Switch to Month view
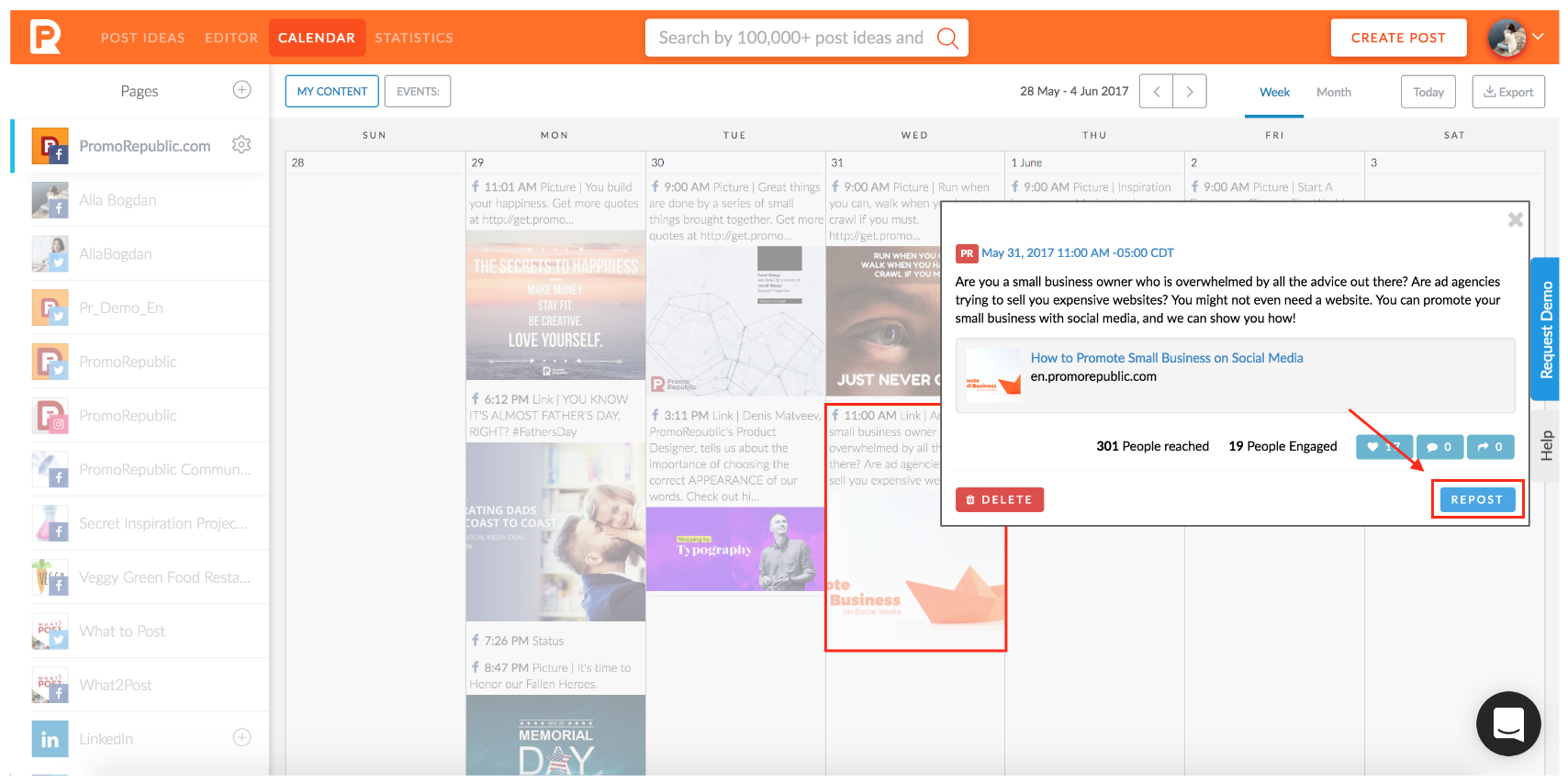The width and height of the screenshot is (1568, 782). 1333,92
